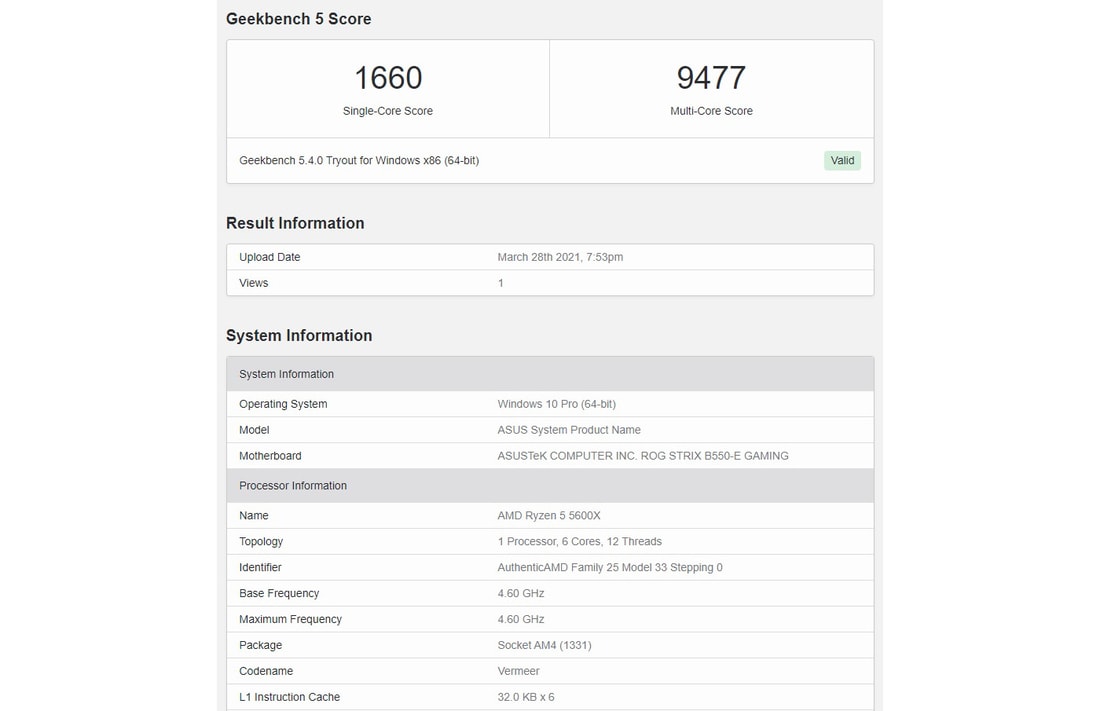Click the Topology value showing 6 Cores
This screenshot has width=1100, height=711.
pyautogui.click(x=579, y=542)
